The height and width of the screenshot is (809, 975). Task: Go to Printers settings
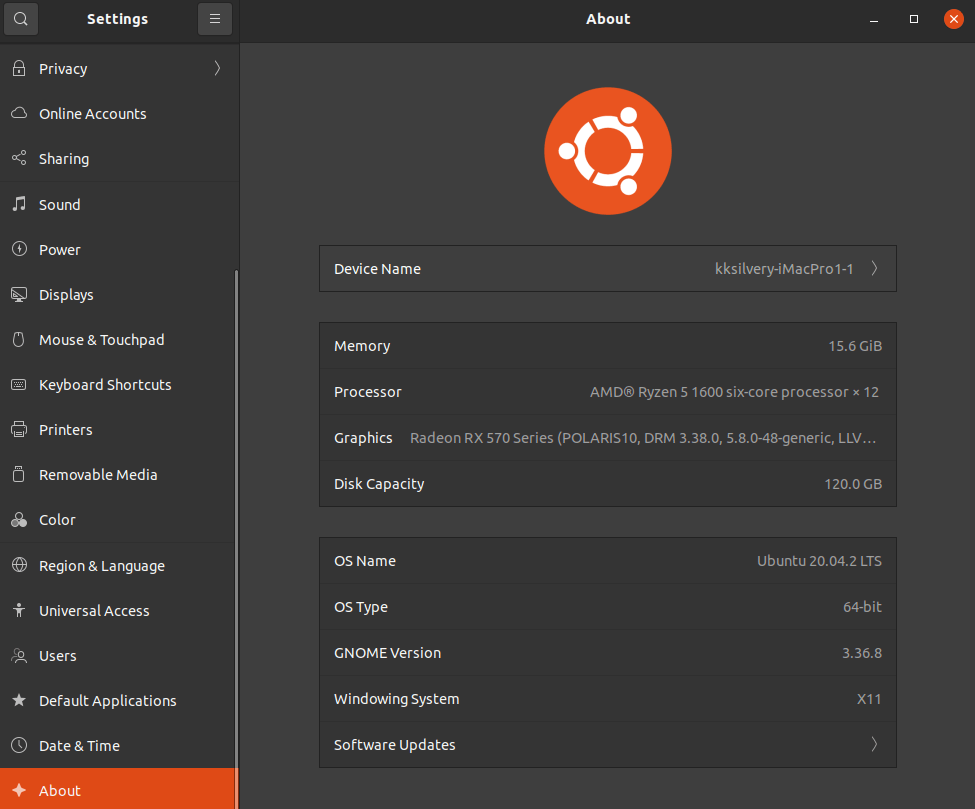click(x=119, y=430)
